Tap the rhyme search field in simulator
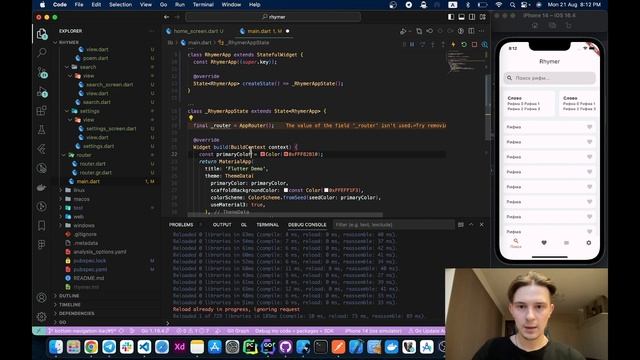 549,78
